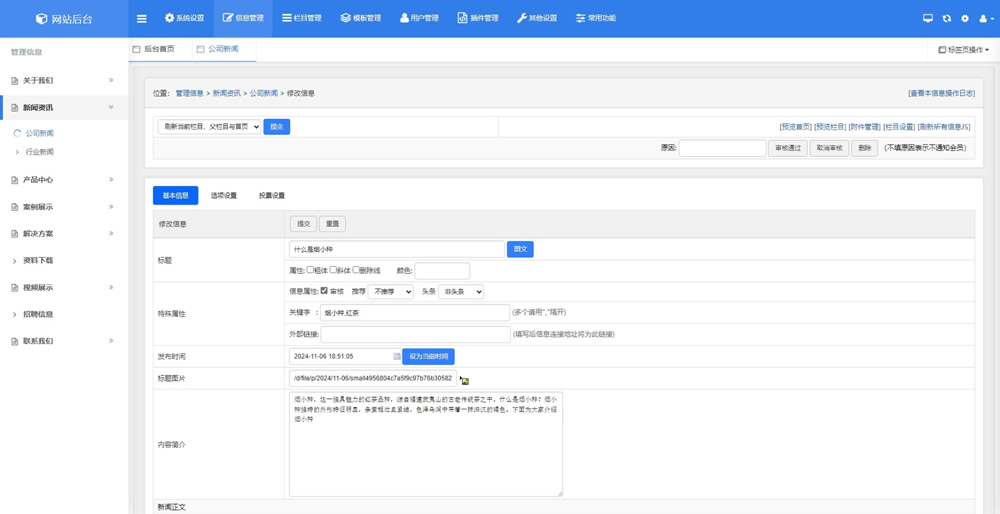1000x514 pixels.
Task: Open 插件管理 in the top navigation
Action: click(477, 18)
